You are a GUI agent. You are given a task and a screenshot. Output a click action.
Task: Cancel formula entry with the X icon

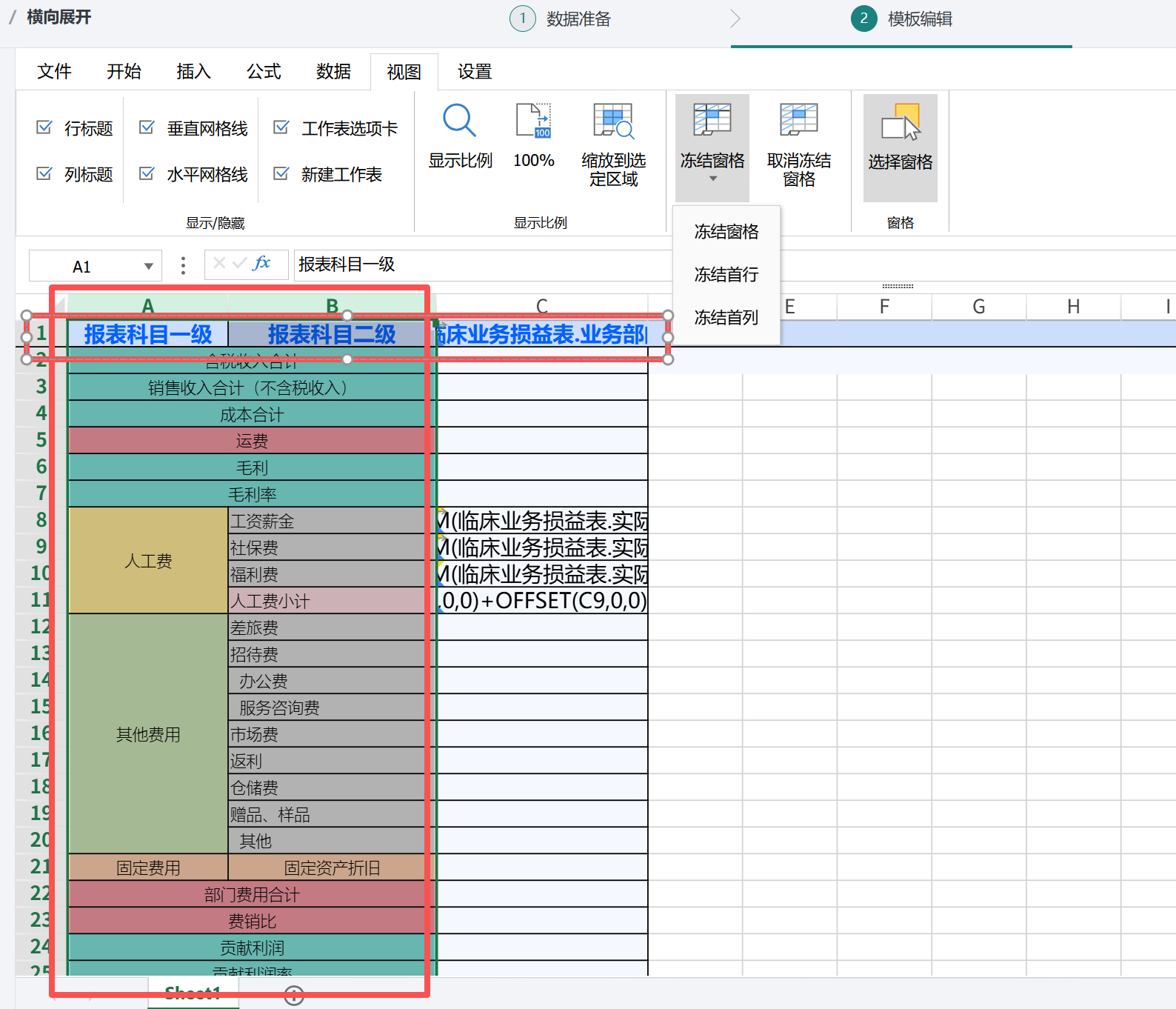219,263
